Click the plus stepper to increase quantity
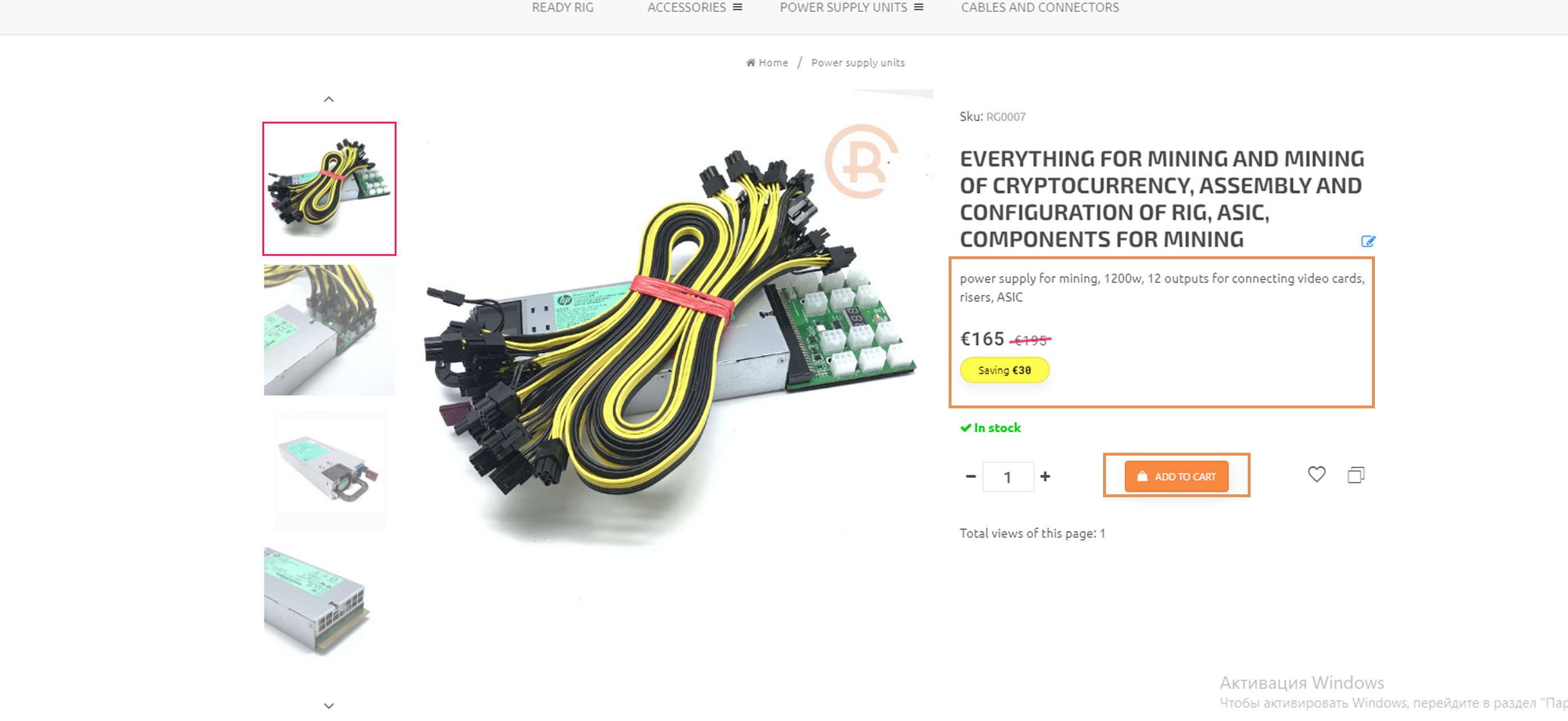This screenshot has height=721, width=1568. click(x=1048, y=476)
